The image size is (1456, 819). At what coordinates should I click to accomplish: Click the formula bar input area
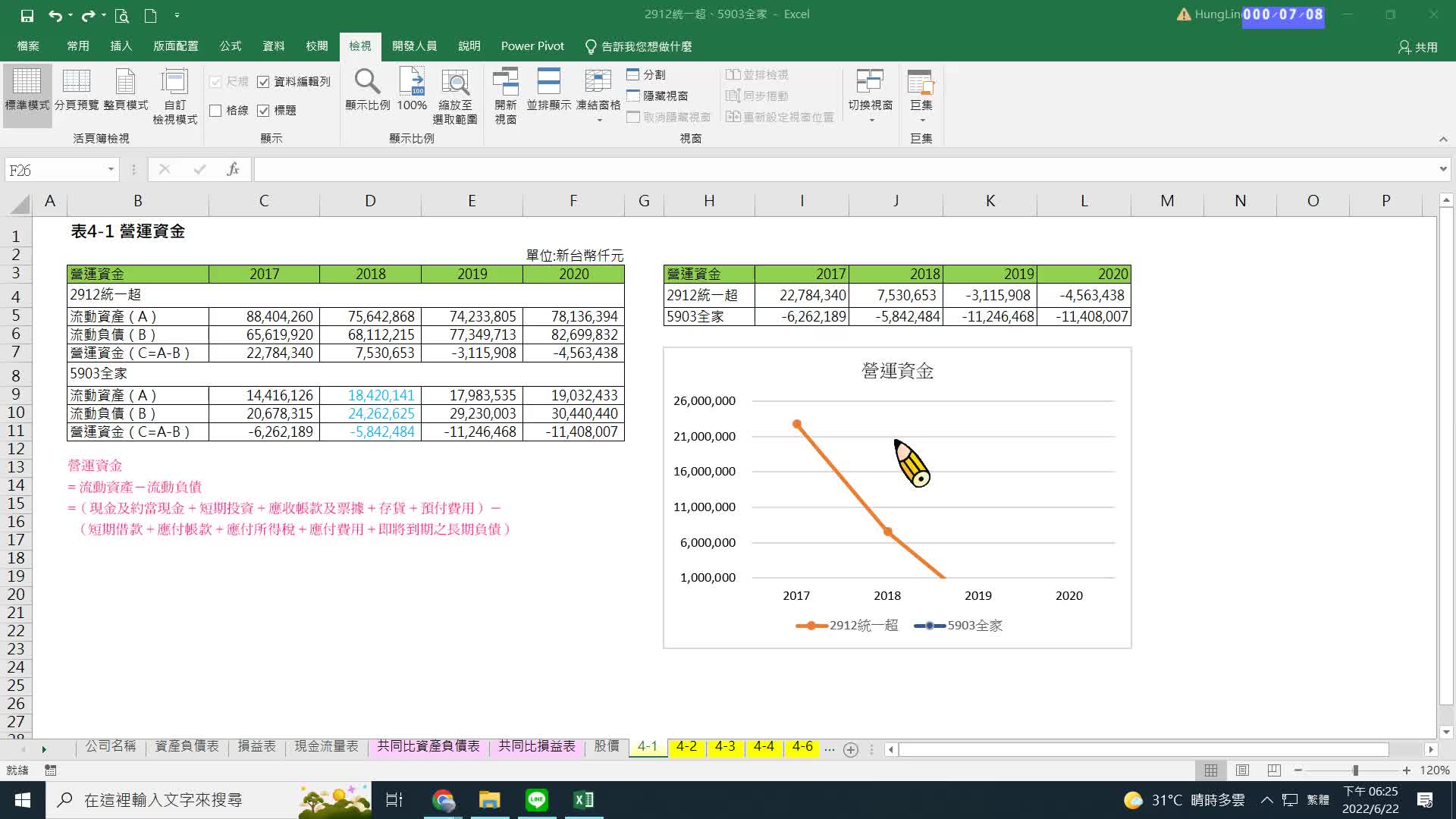coord(844,169)
